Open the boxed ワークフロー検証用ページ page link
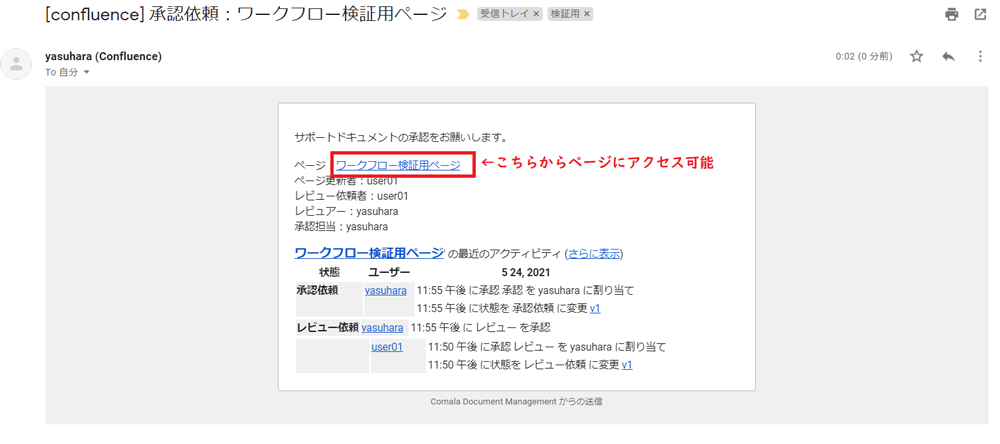Screen dimensions: 1000x444 coord(398,165)
